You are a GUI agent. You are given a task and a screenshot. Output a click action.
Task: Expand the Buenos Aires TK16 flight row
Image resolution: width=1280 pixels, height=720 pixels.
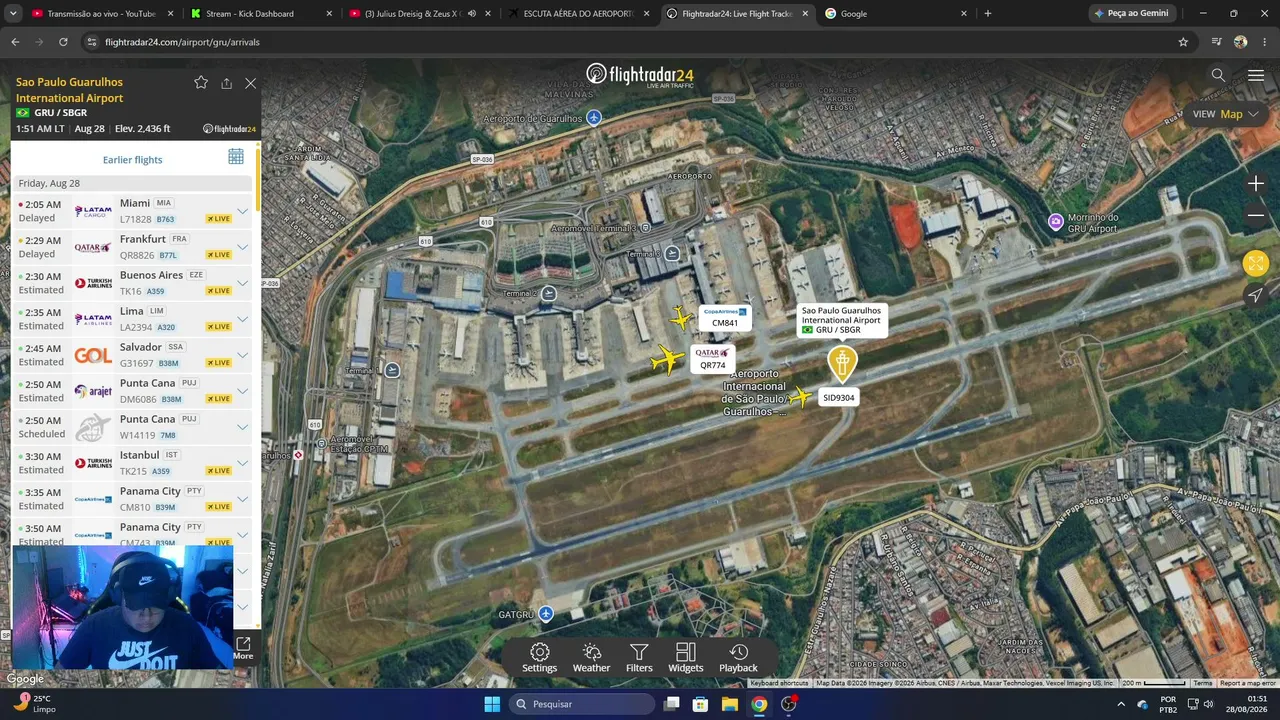pyautogui.click(x=242, y=283)
